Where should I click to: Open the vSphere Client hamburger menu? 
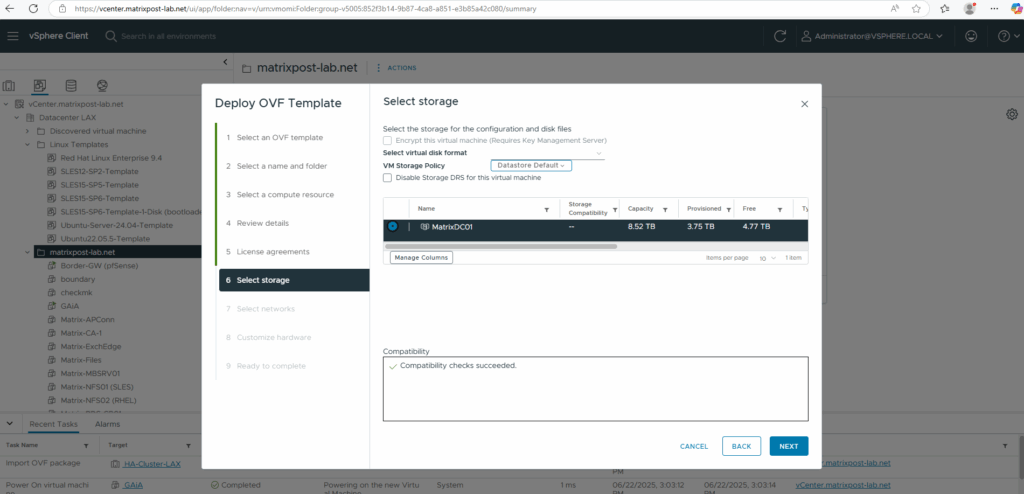coord(13,36)
